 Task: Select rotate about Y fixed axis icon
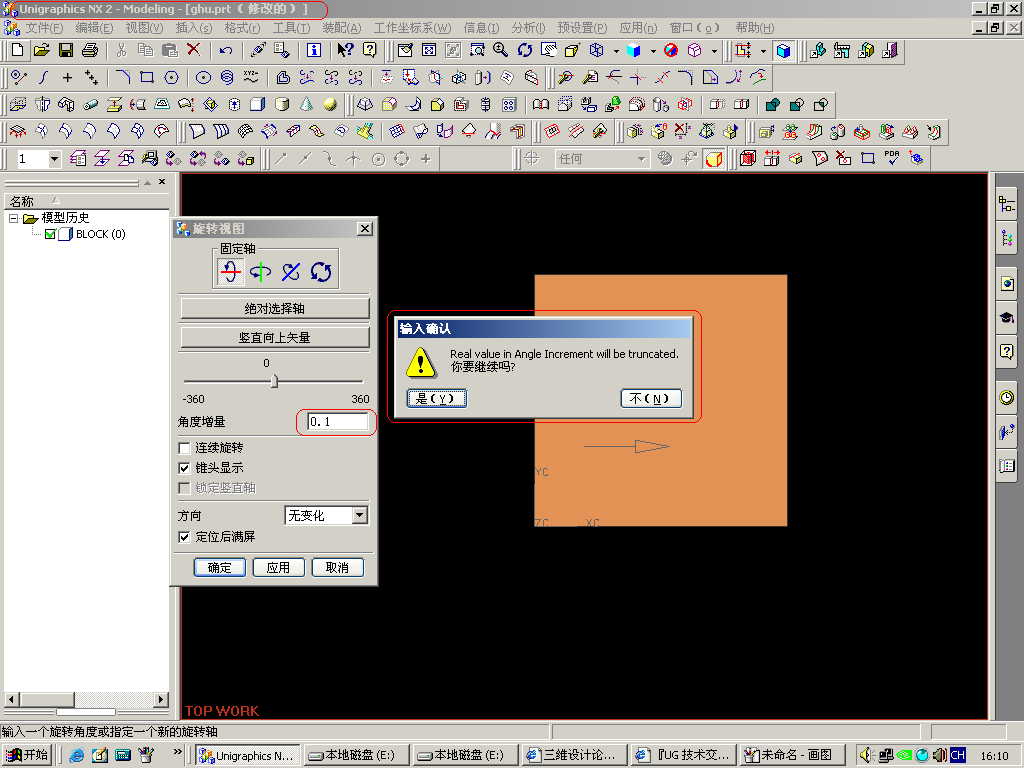click(x=261, y=271)
